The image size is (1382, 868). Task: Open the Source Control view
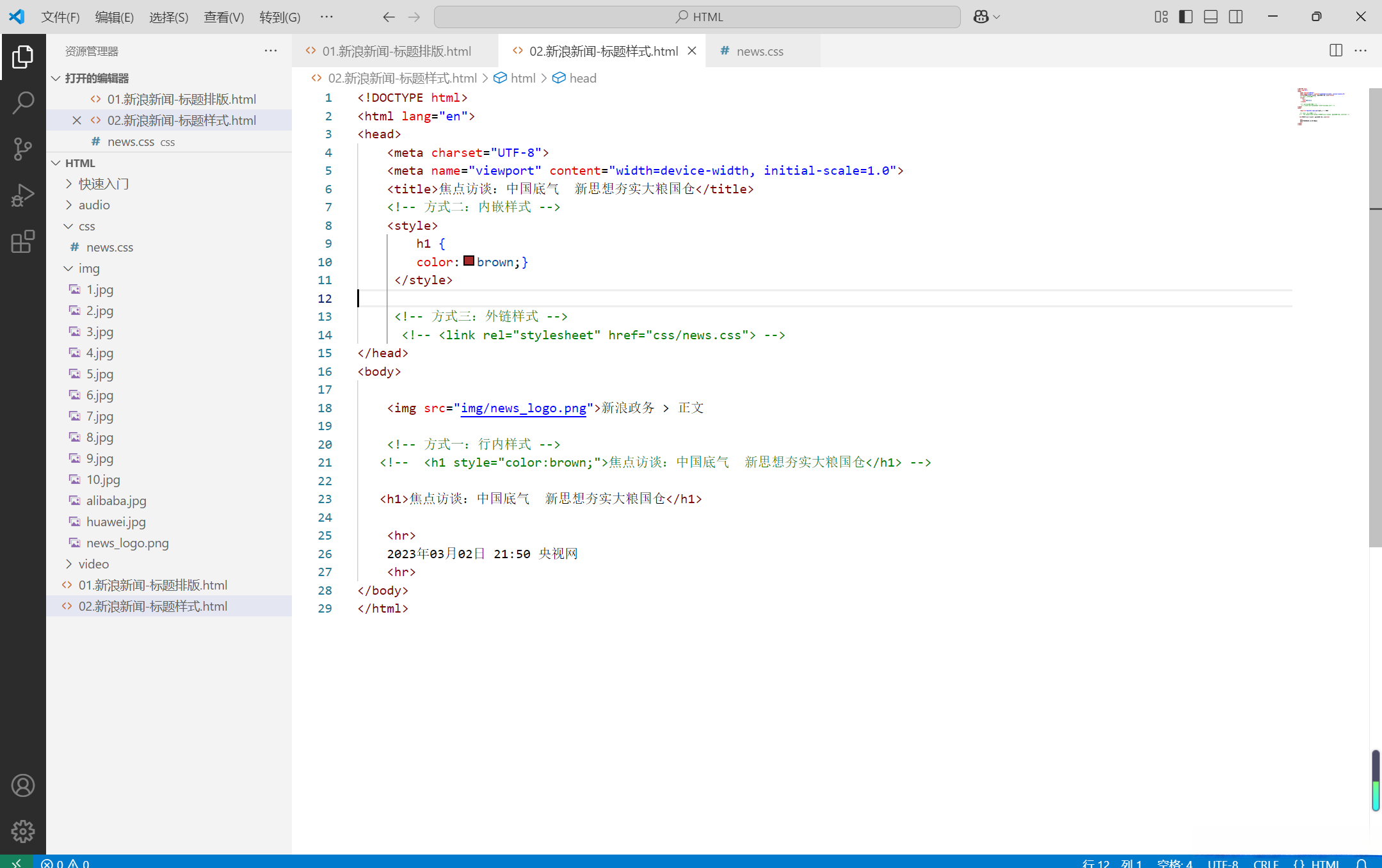pyautogui.click(x=23, y=149)
